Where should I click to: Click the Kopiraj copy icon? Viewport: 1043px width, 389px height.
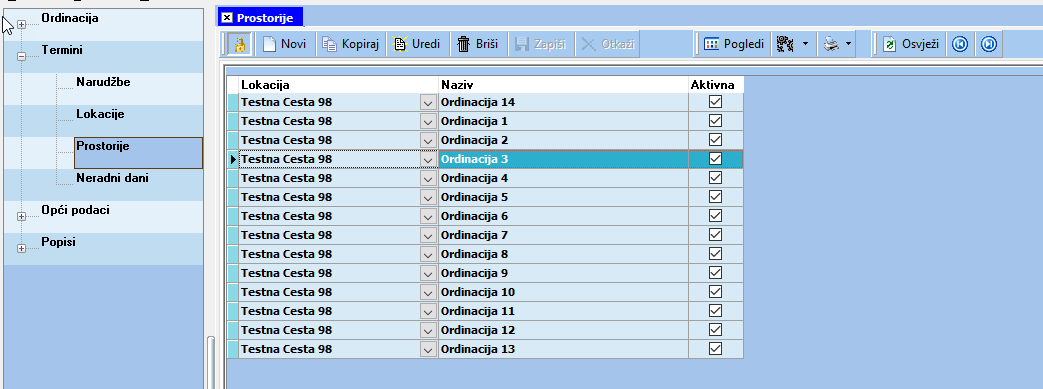(x=330, y=45)
